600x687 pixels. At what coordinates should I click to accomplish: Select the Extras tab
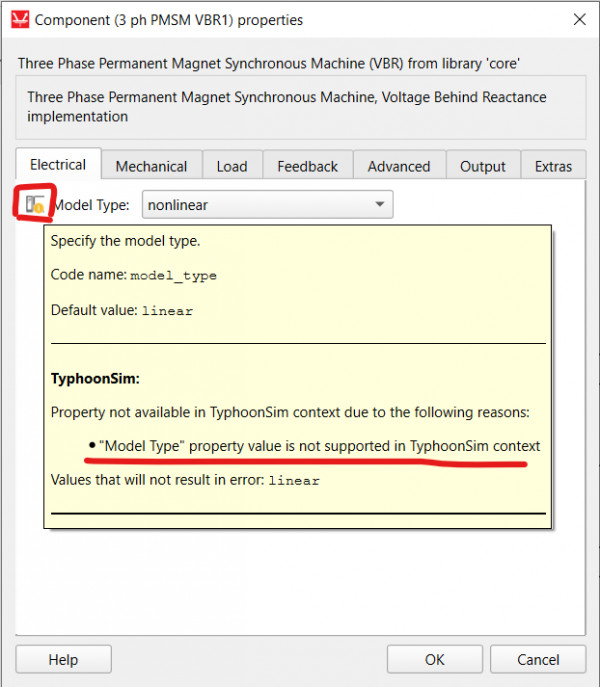553,166
